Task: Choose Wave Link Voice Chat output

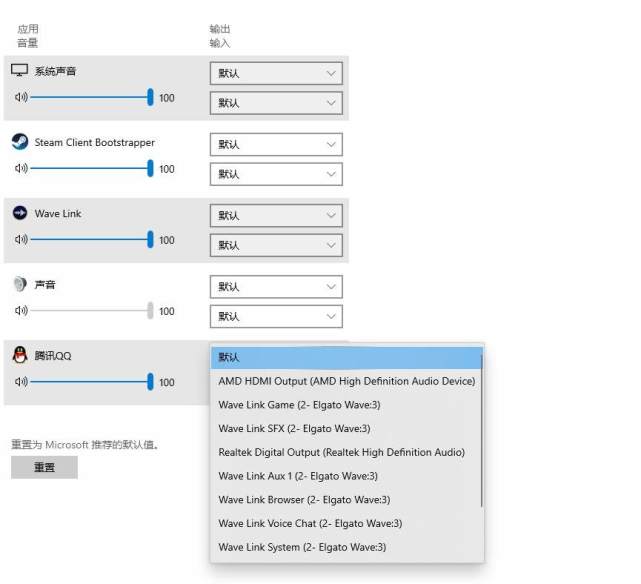Action: [346, 524]
